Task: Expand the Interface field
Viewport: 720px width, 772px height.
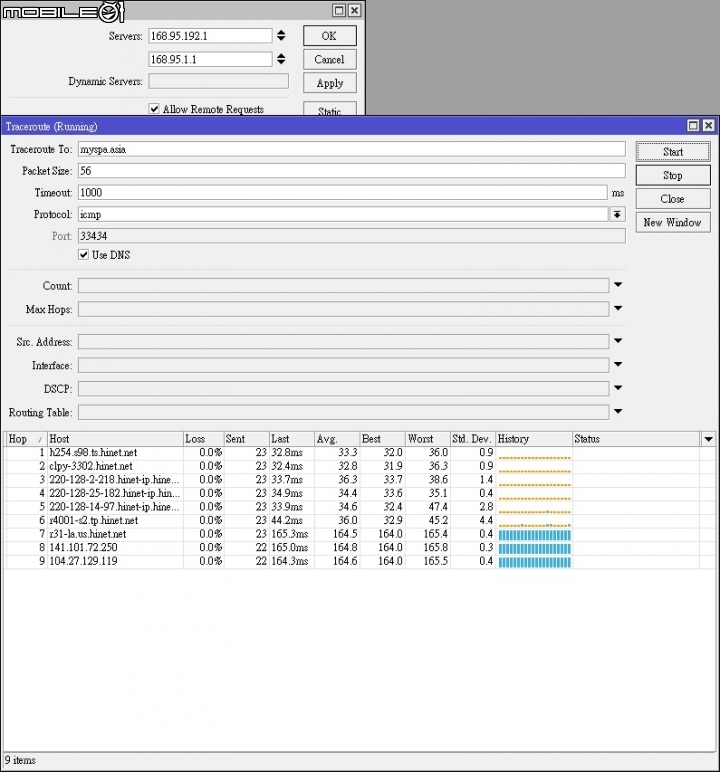Action: pos(618,364)
